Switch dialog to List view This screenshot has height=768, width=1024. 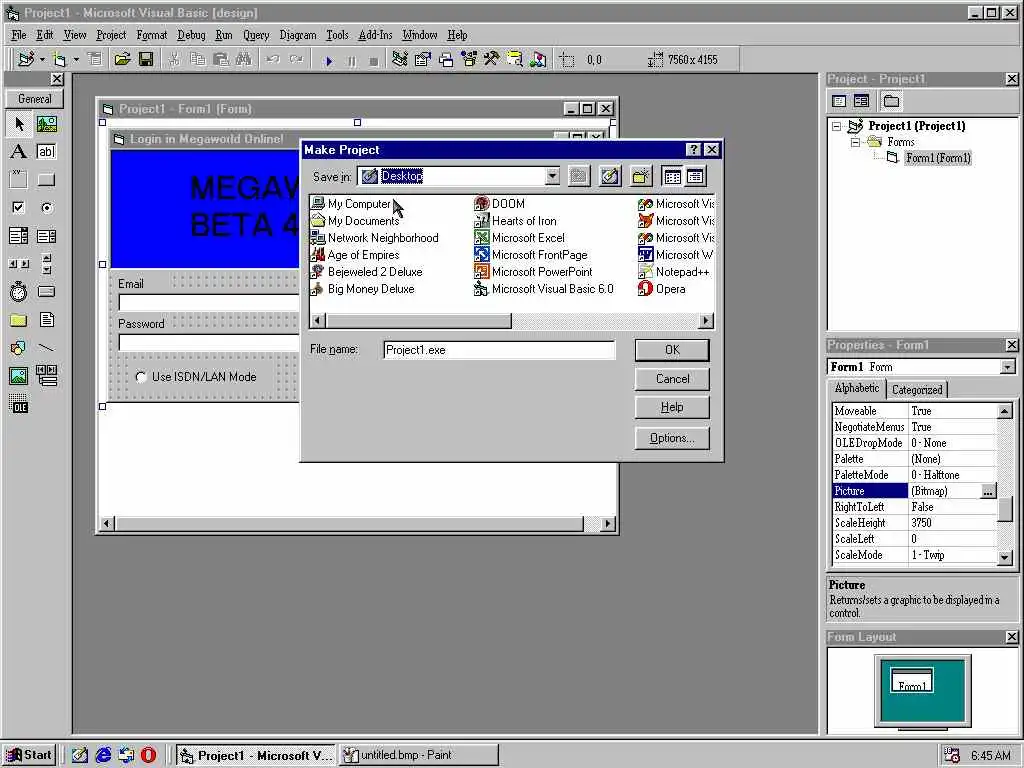(x=672, y=176)
